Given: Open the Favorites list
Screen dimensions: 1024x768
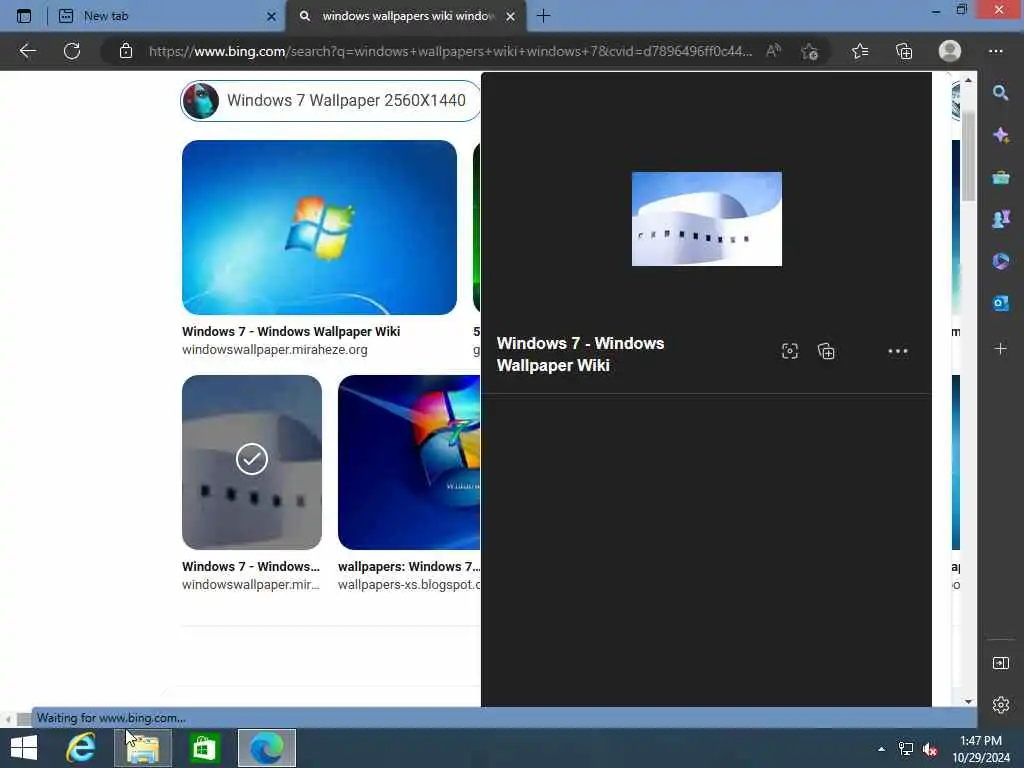Looking at the screenshot, I should 860,51.
